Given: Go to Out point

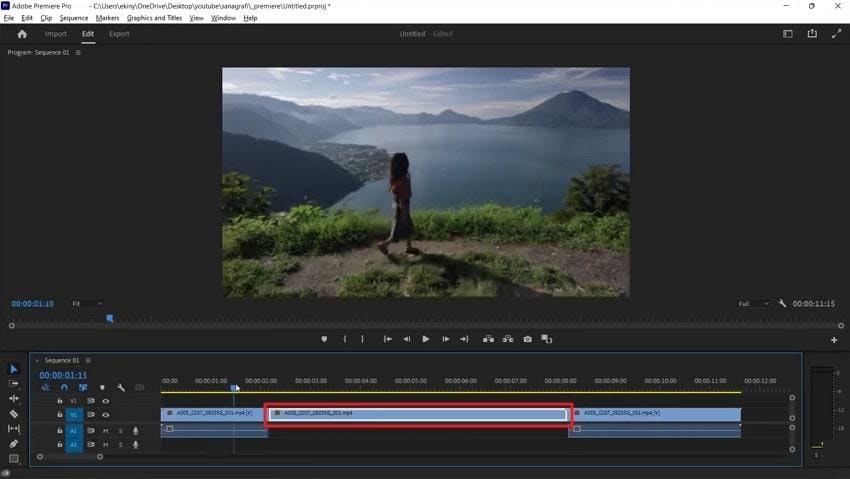Looking at the screenshot, I should point(465,339).
